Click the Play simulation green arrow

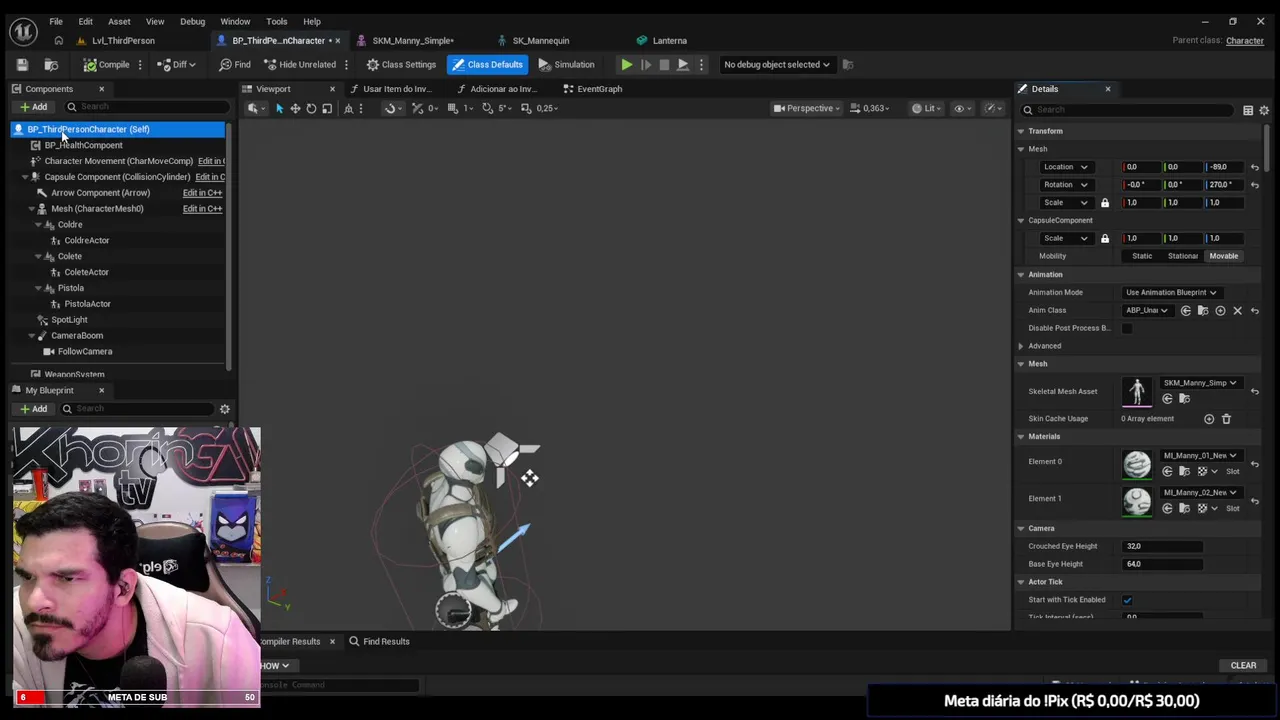point(626,65)
